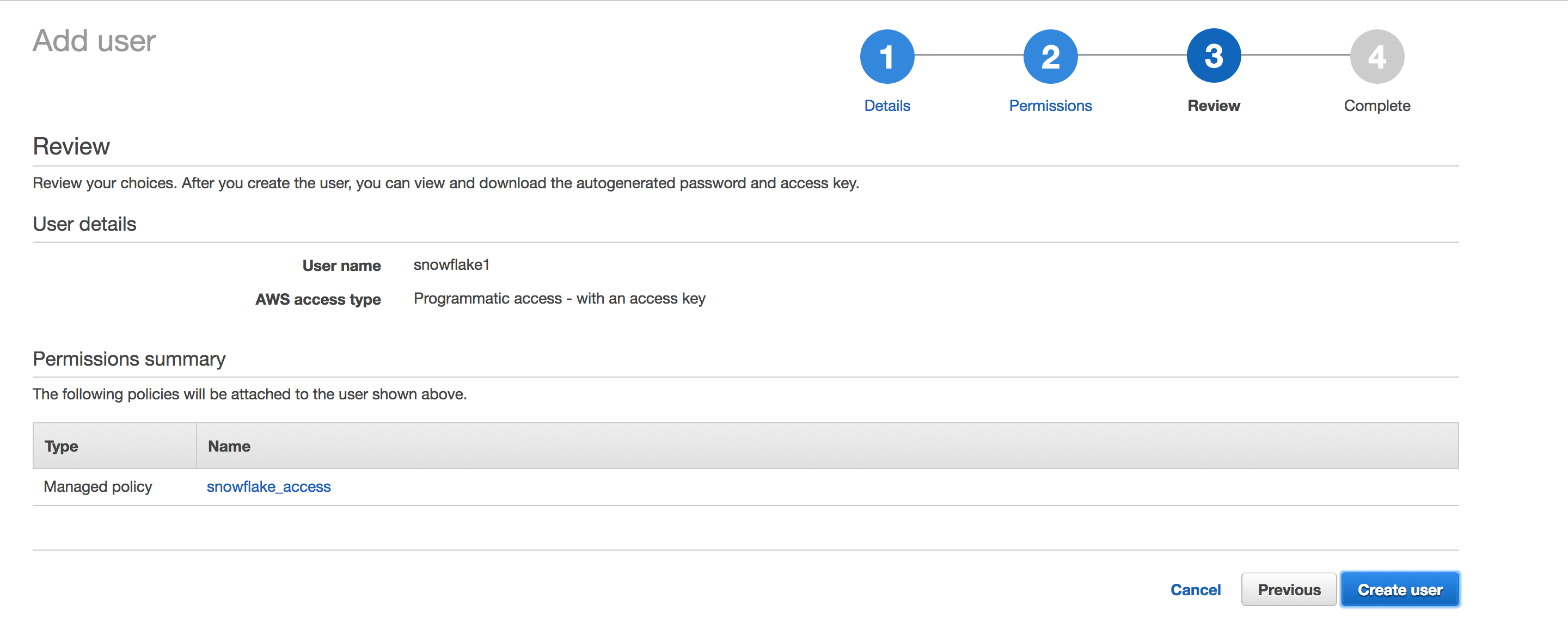Click the greyed step 4 circle
This screenshot has height=617, width=1568.
click(x=1377, y=57)
